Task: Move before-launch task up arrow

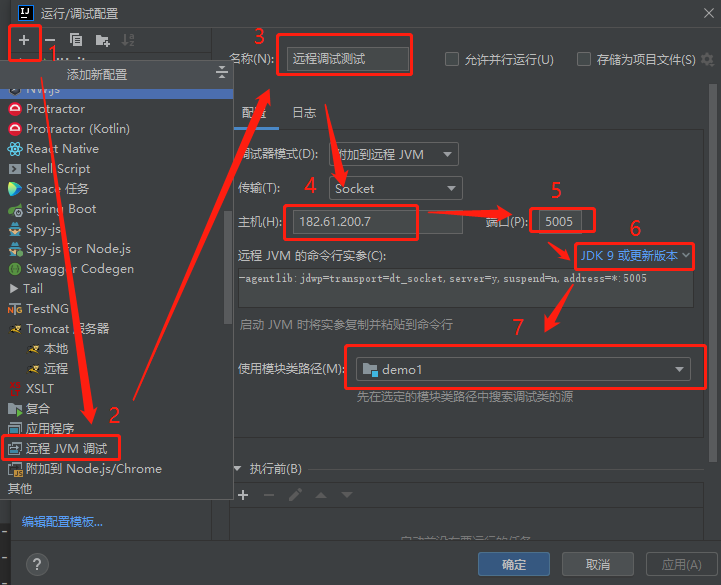Action: pos(321,495)
